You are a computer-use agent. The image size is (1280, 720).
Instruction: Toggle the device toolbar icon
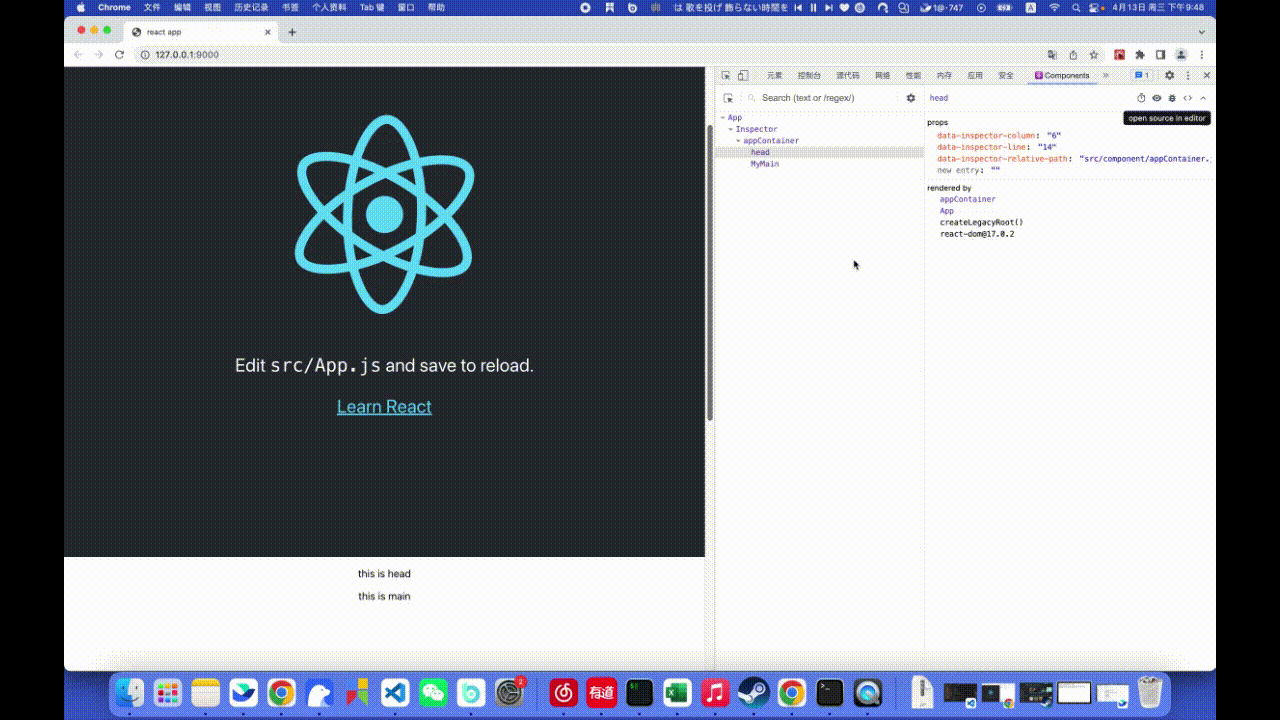tap(741, 75)
